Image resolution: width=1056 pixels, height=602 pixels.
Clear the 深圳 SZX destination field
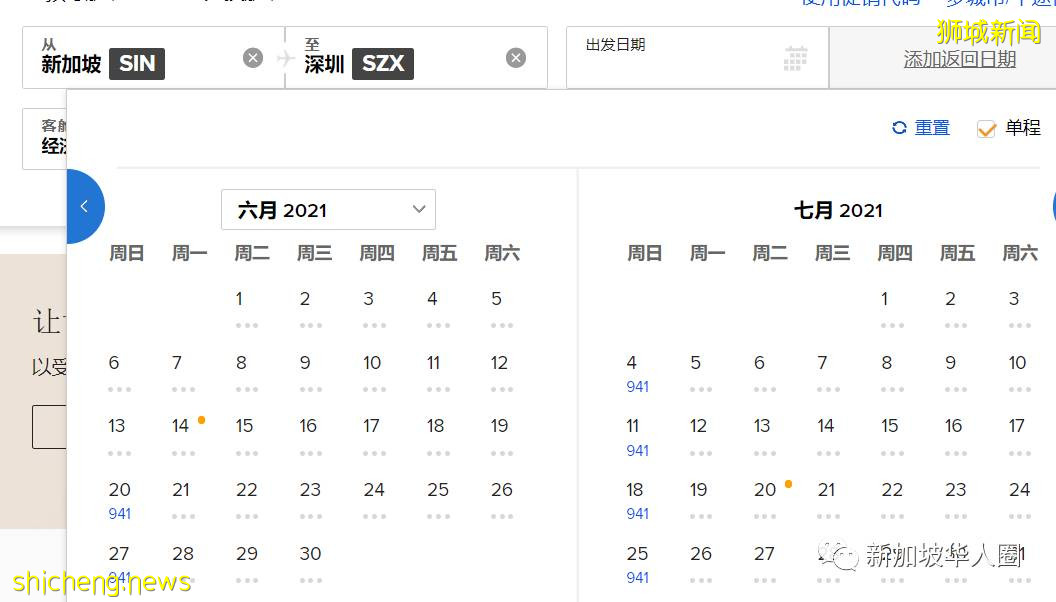tap(516, 57)
